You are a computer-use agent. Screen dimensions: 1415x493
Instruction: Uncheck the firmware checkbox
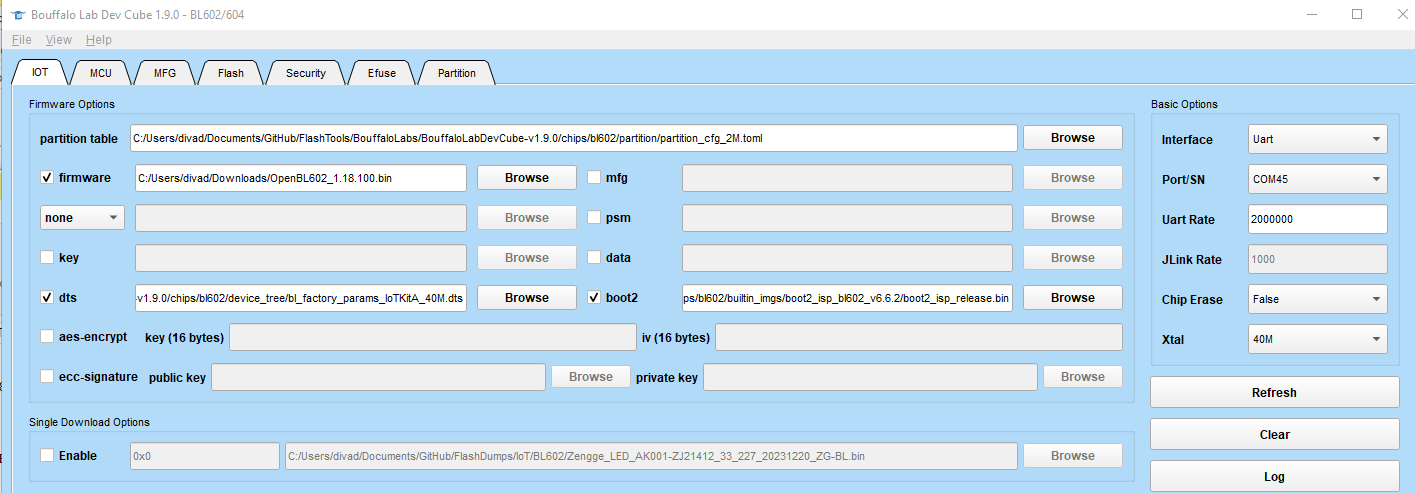[x=47, y=178]
